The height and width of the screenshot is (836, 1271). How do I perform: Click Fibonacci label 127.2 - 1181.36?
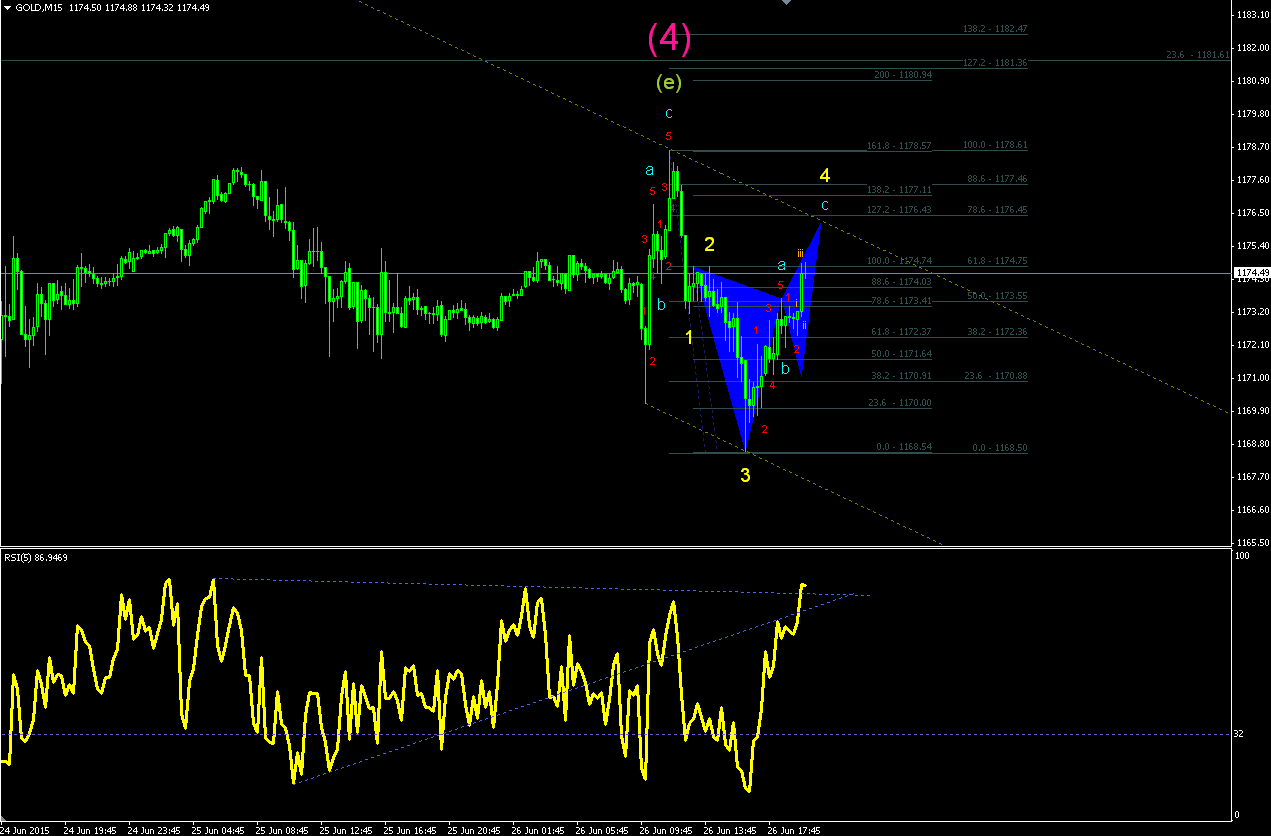pyautogui.click(x=994, y=62)
